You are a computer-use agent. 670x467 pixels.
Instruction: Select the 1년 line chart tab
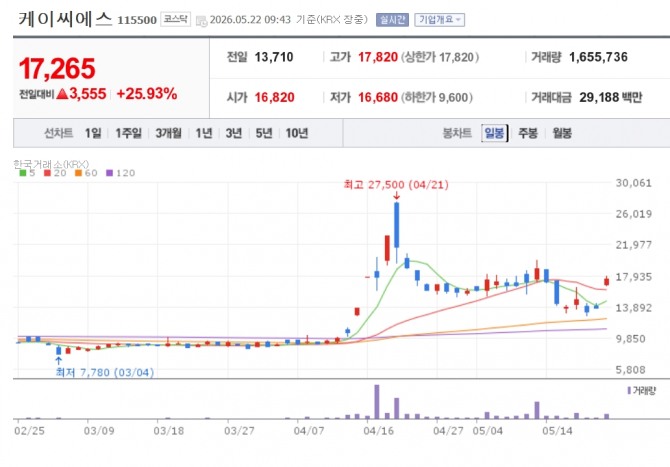tap(204, 133)
